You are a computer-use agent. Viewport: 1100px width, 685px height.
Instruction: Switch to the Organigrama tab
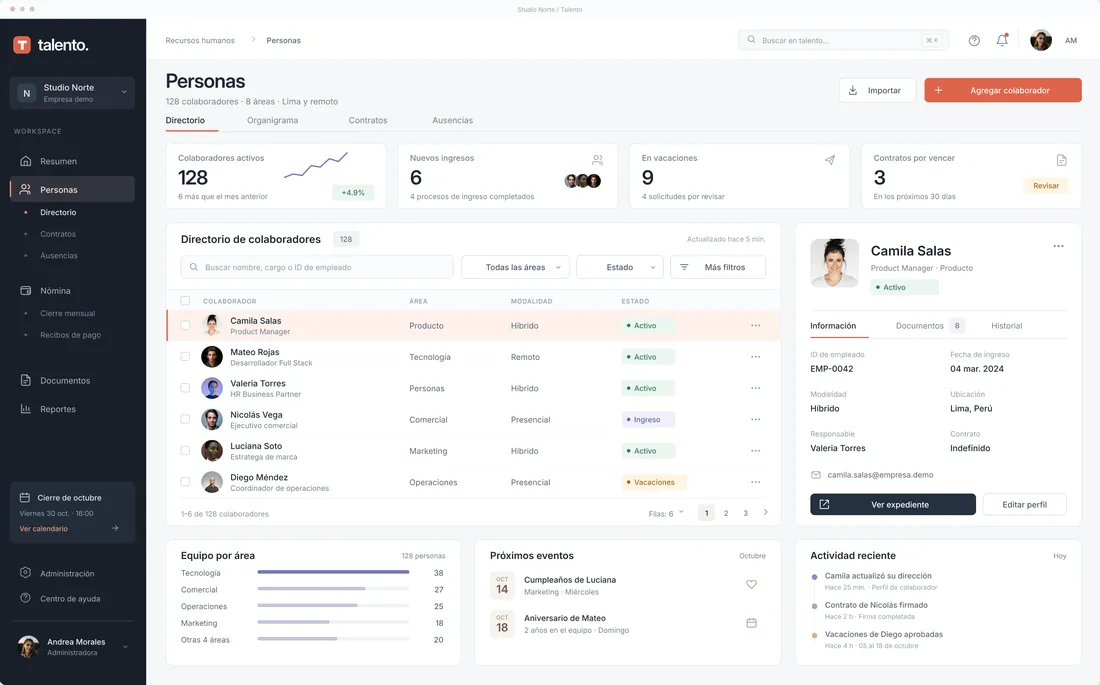coord(272,121)
